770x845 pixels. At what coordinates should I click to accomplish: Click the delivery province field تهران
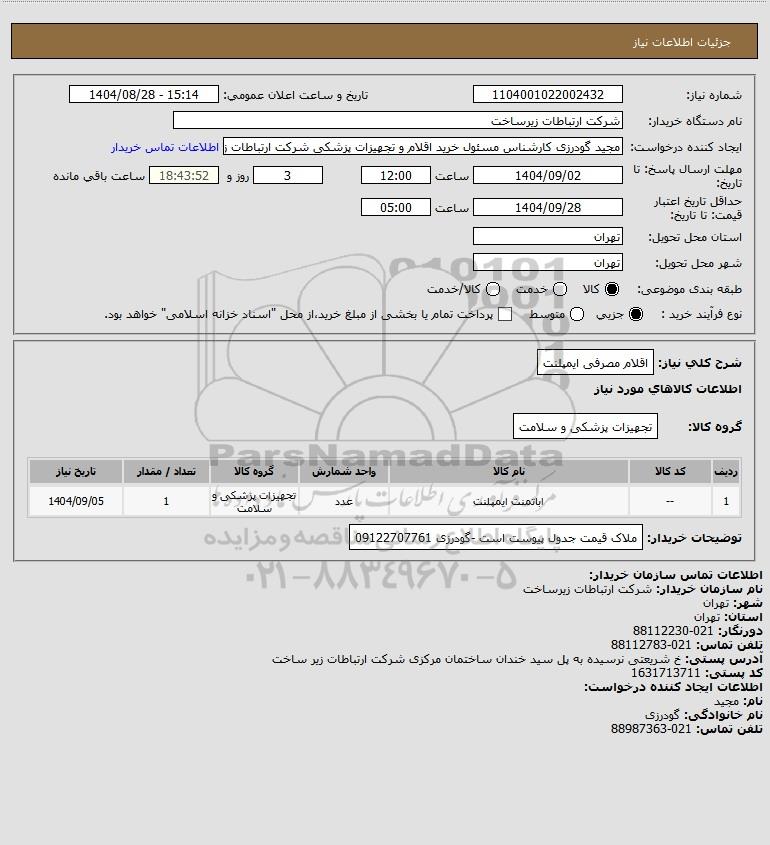547,237
